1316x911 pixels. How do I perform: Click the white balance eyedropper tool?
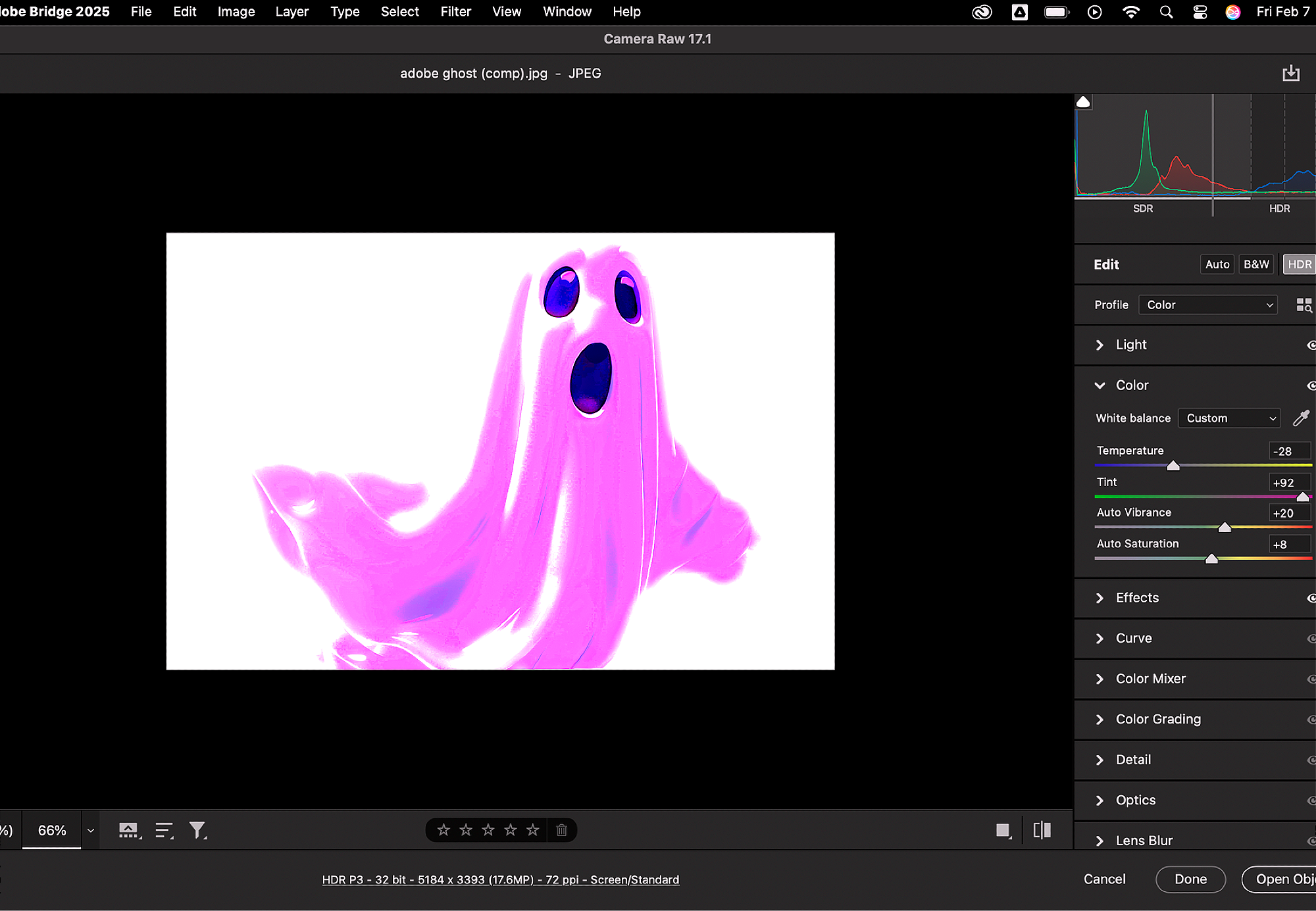click(1301, 418)
